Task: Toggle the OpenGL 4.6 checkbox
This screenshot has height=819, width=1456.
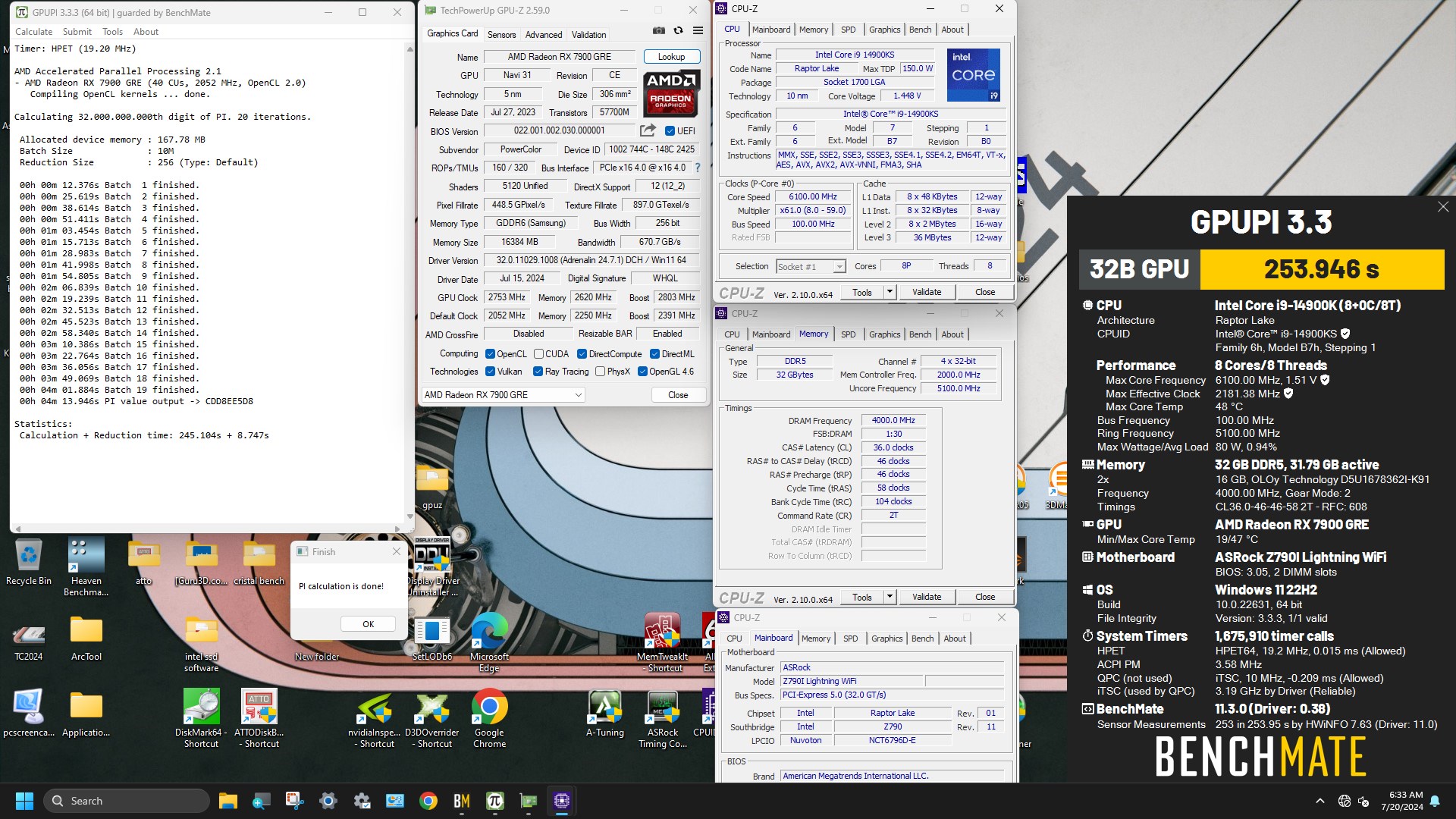Action: [x=642, y=372]
